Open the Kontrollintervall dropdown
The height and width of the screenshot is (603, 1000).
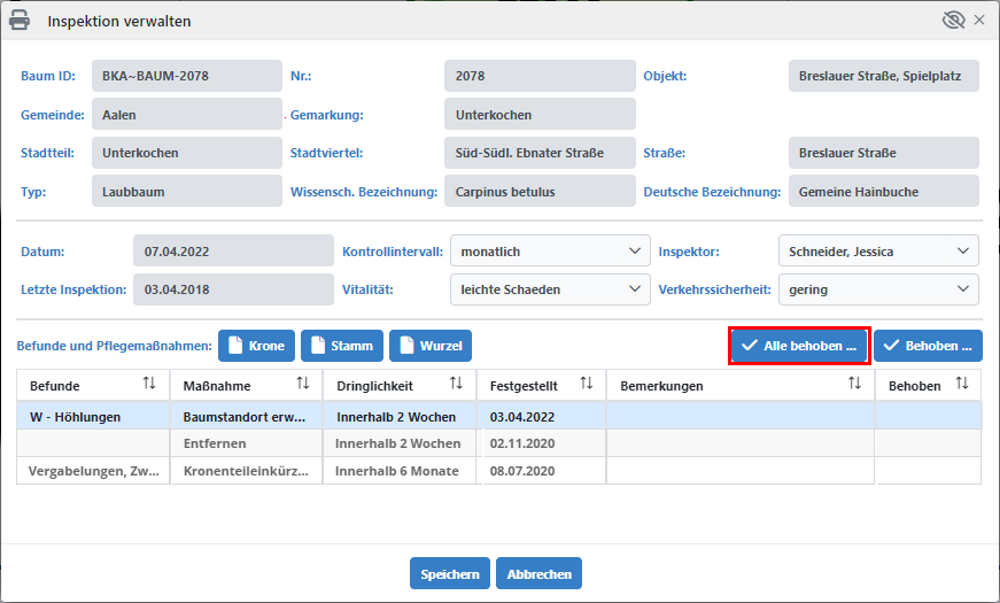pyautogui.click(x=549, y=251)
